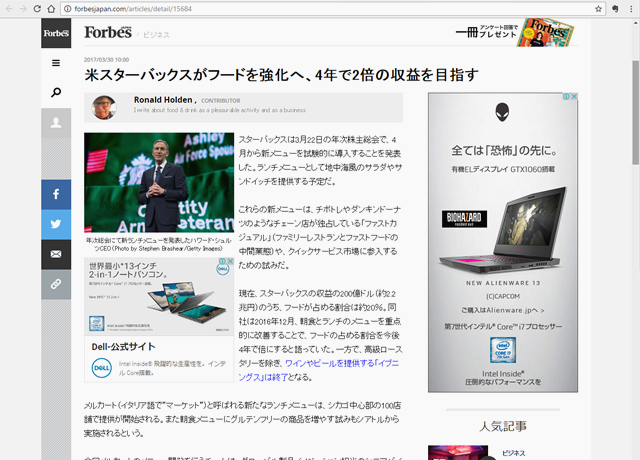This screenshot has width=640, height=460.
Task: Share the article via email envelope icon
Action: [x=56, y=255]
